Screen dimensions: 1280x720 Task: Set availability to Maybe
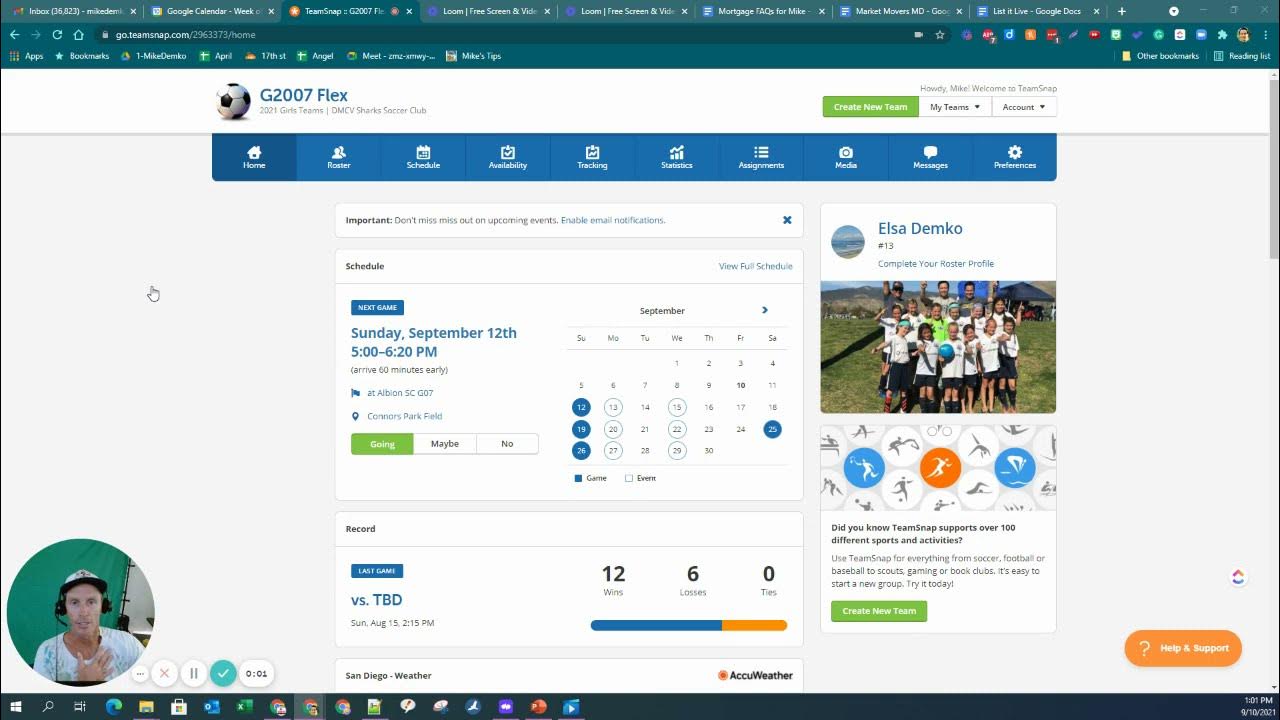click(444, 444)
